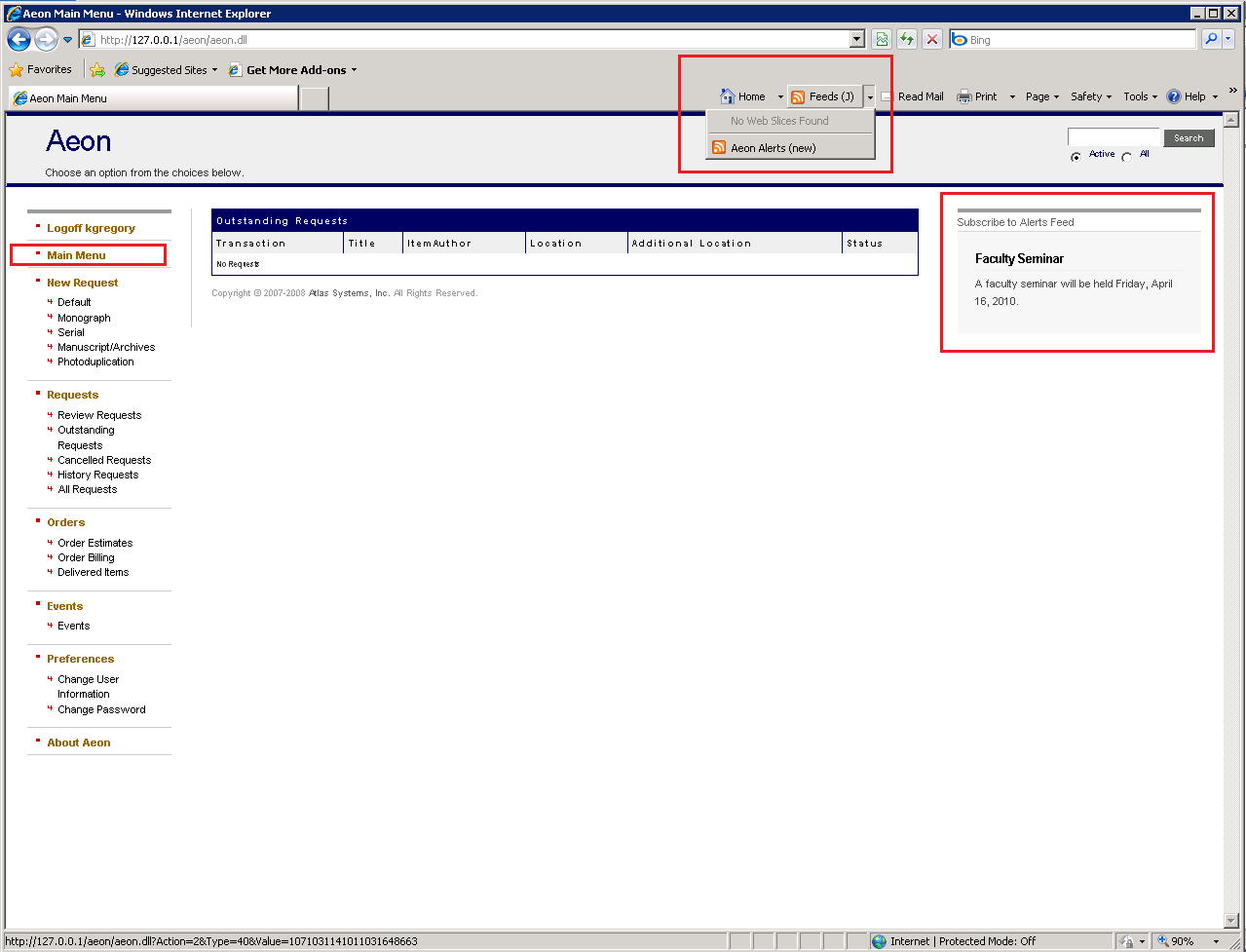Open the Get More Add-ons menu
Image resolution: width=1246 pixels, height=952 pixels.
[x=292, y=69]
